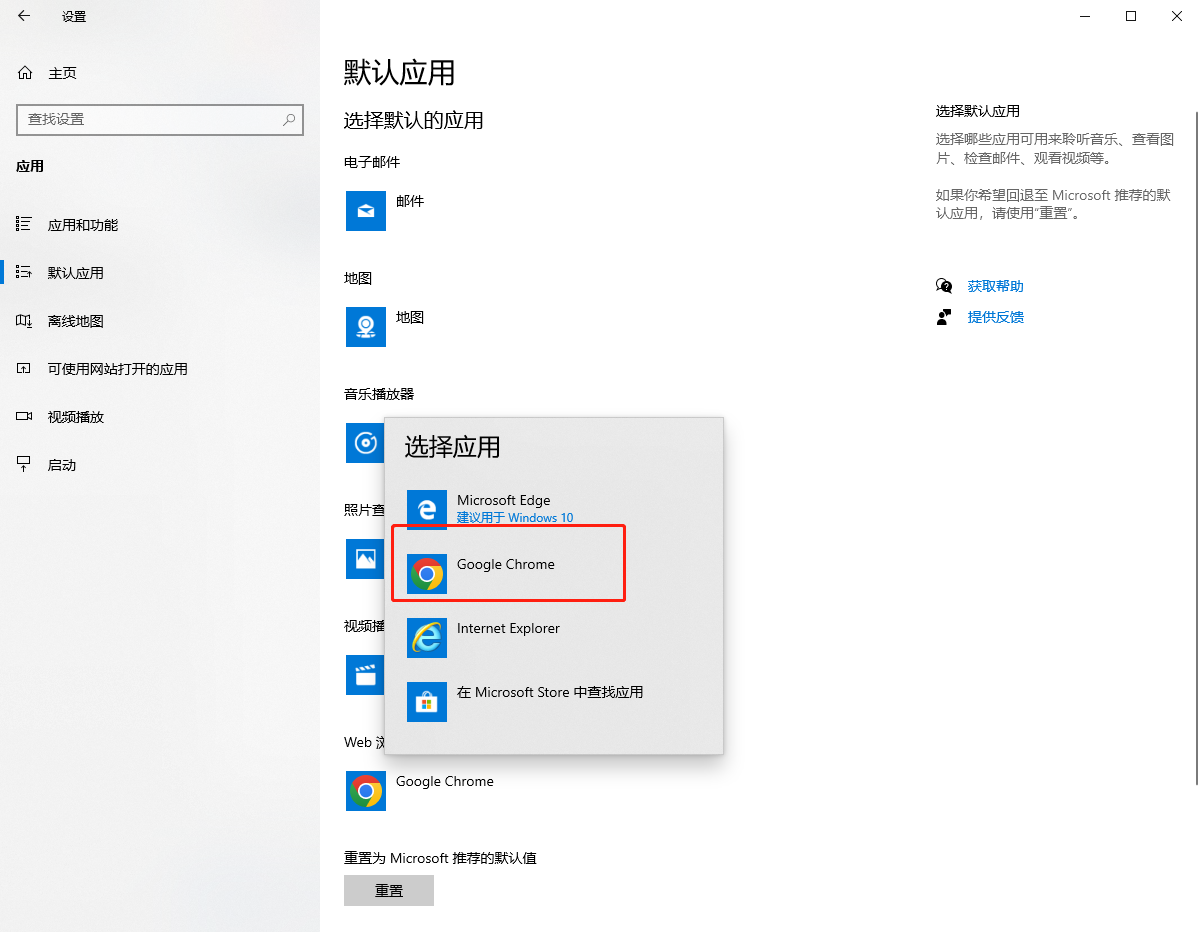Select Microsoft Edge icon in app chooser
Screen dimensions: 1200x932
pyautogui.click(x=427, y=509)
